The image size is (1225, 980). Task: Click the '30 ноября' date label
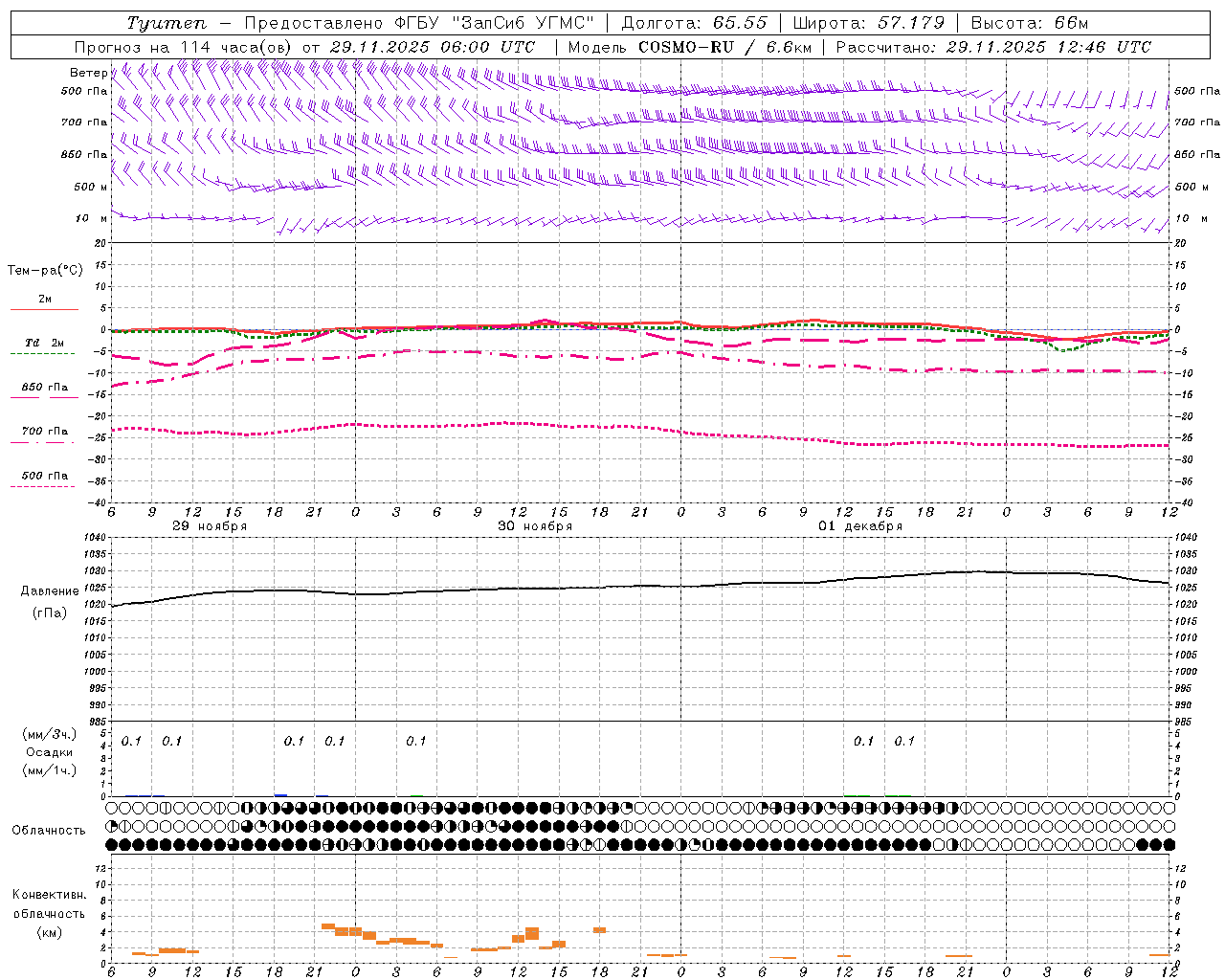(x=535, y=526)
